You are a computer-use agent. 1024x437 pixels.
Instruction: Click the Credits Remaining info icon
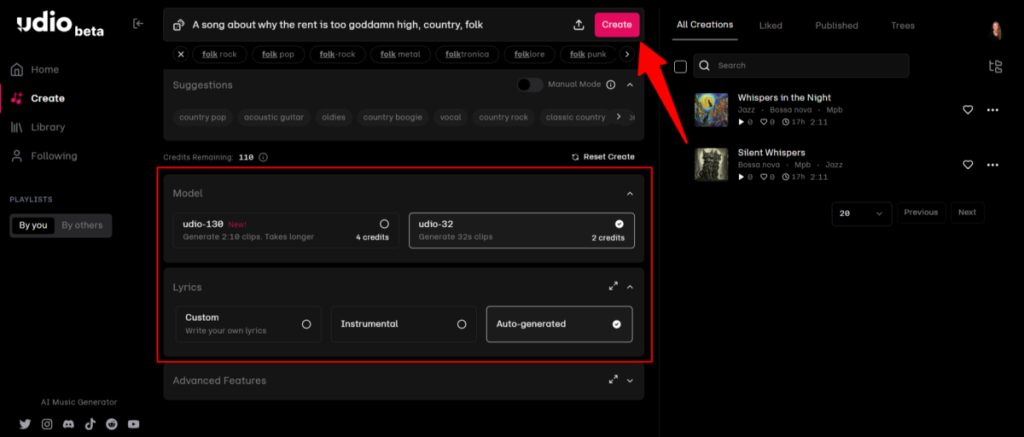263,157
